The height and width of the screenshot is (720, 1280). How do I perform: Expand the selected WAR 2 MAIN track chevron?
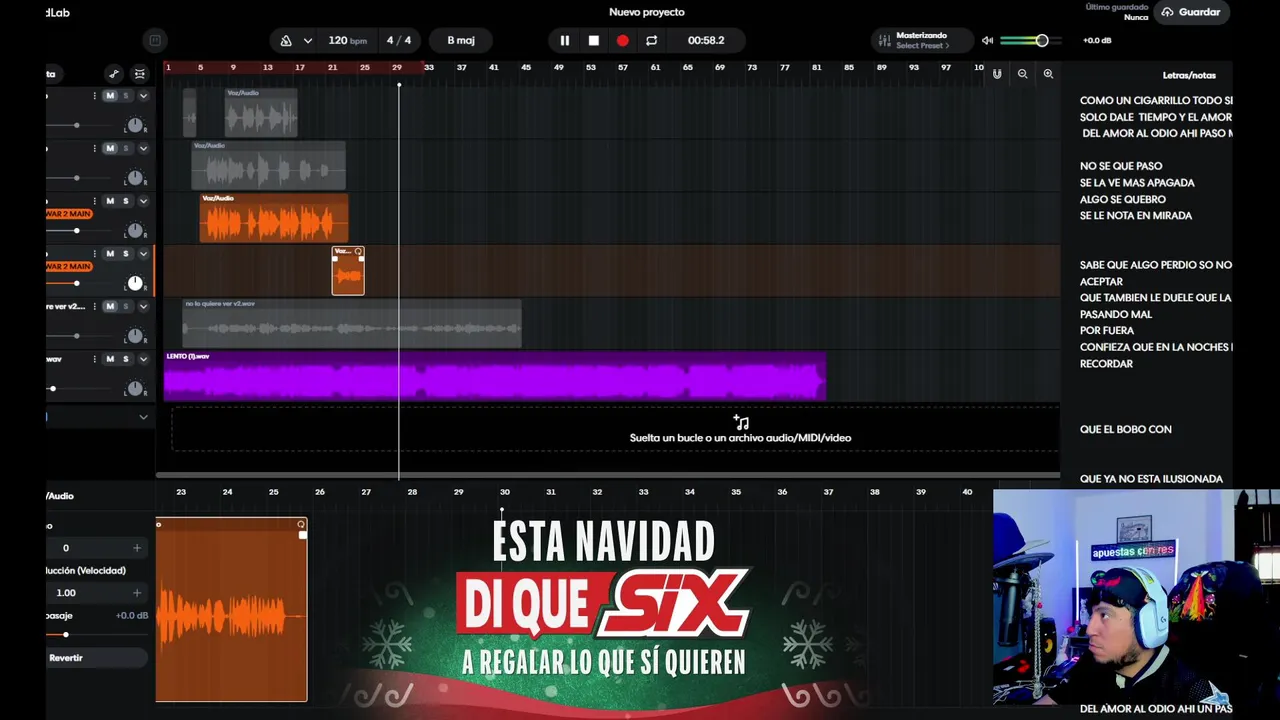point(143,254)
